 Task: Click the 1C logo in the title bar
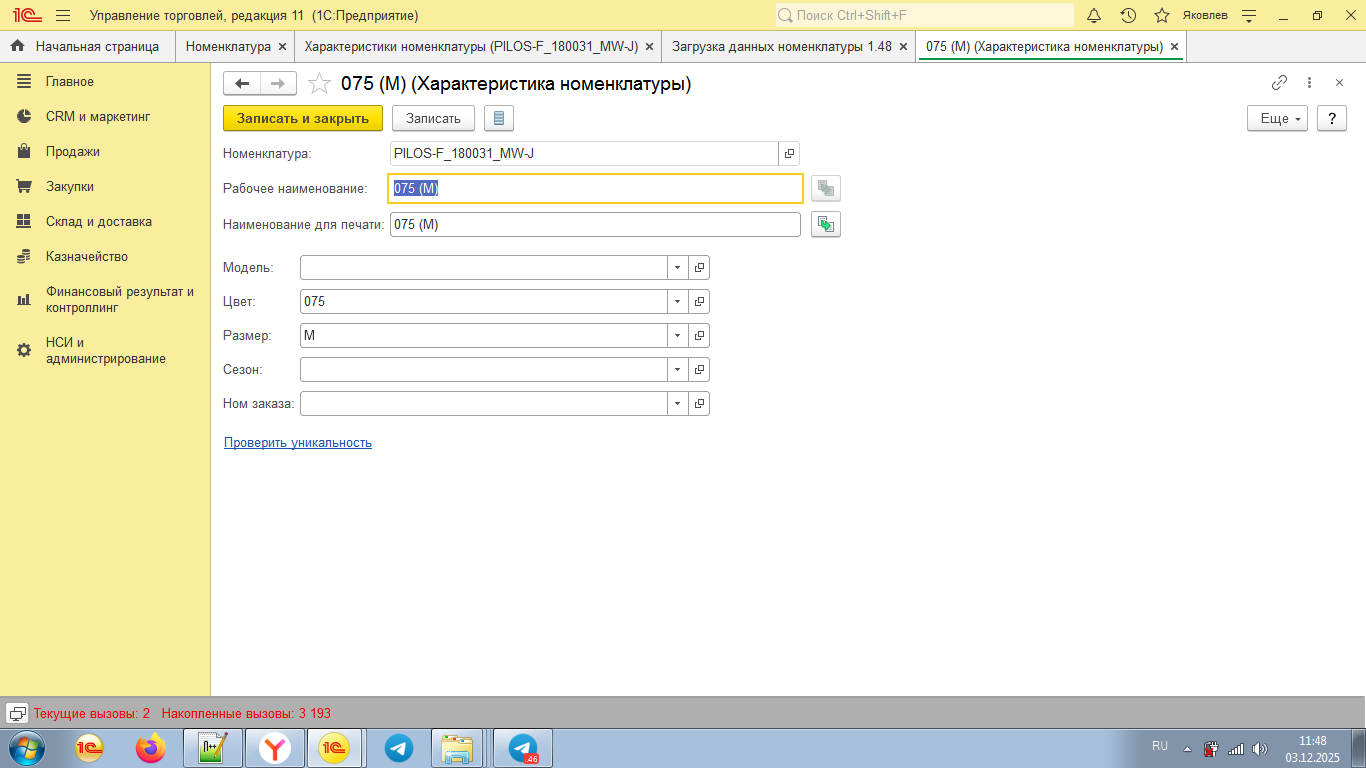pyautogui.click(x=26, y=16)
